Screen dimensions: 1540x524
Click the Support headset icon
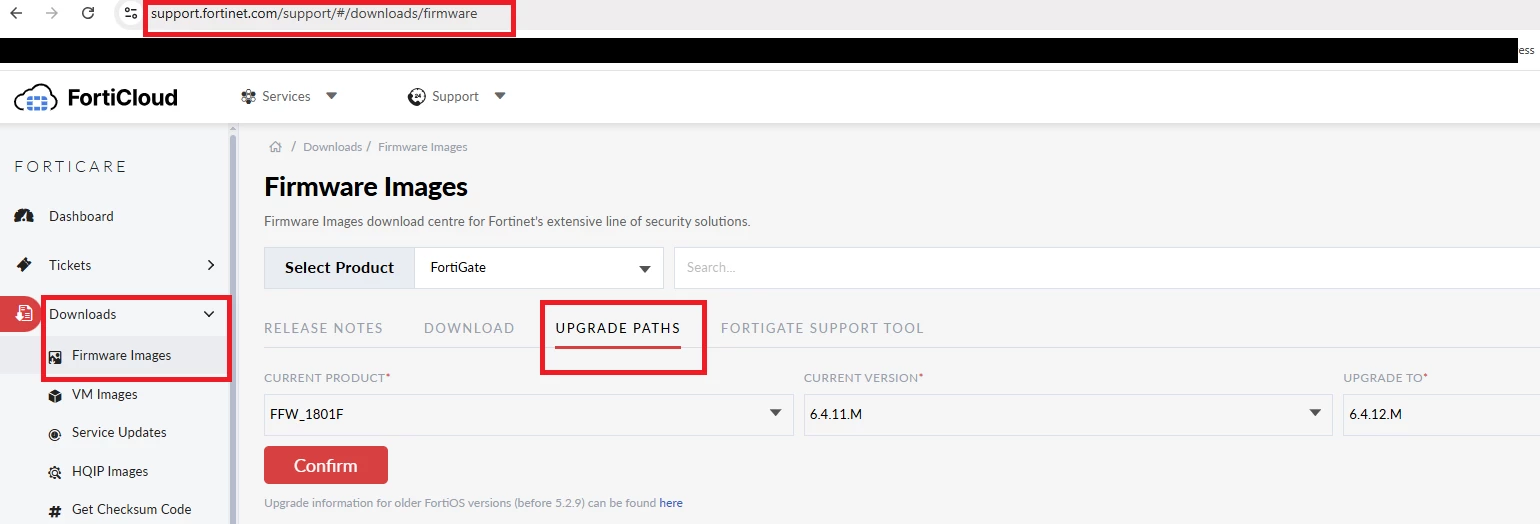pos(417,97)
